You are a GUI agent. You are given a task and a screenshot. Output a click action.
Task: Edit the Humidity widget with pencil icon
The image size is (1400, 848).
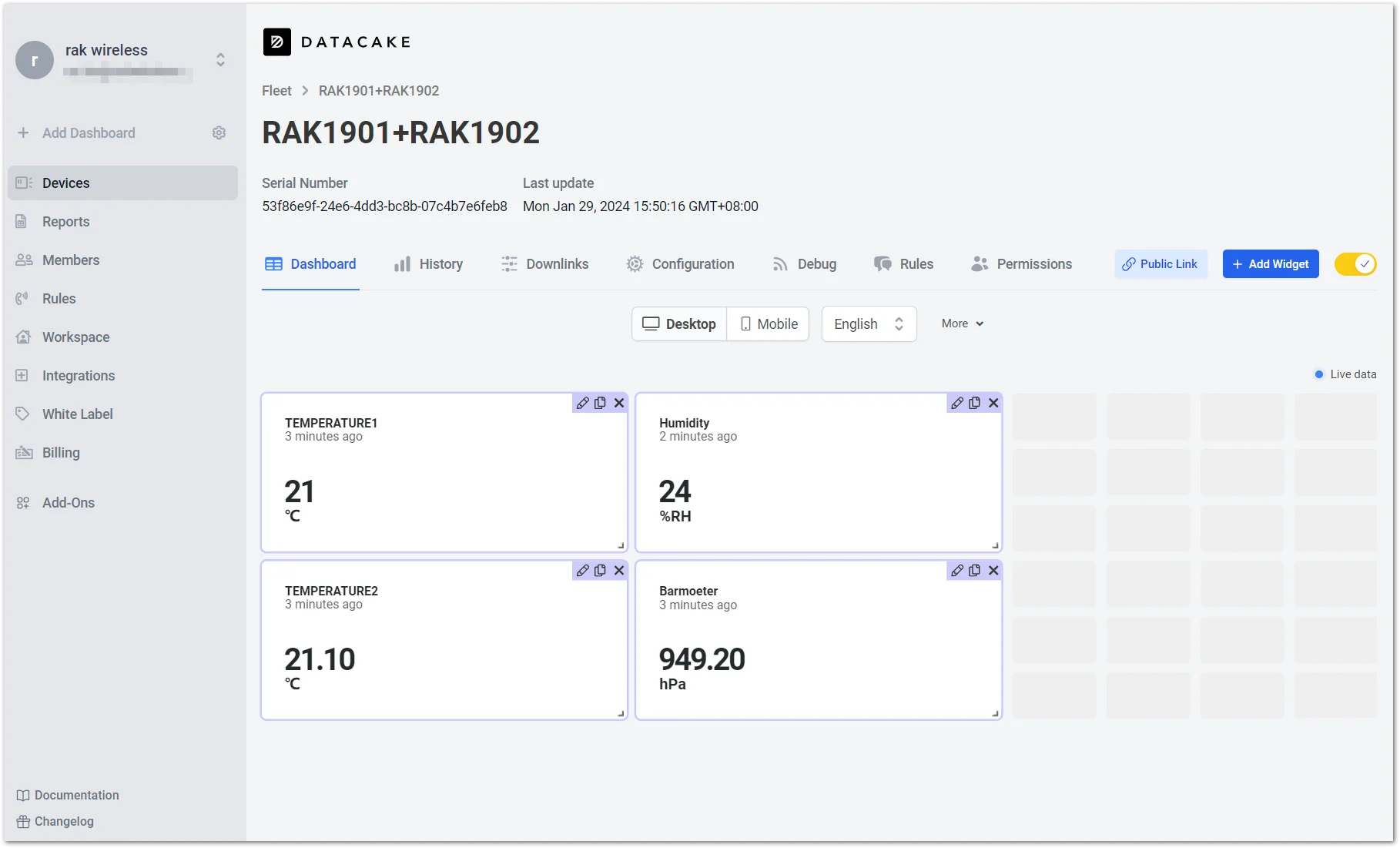click(x=957, y=403)
